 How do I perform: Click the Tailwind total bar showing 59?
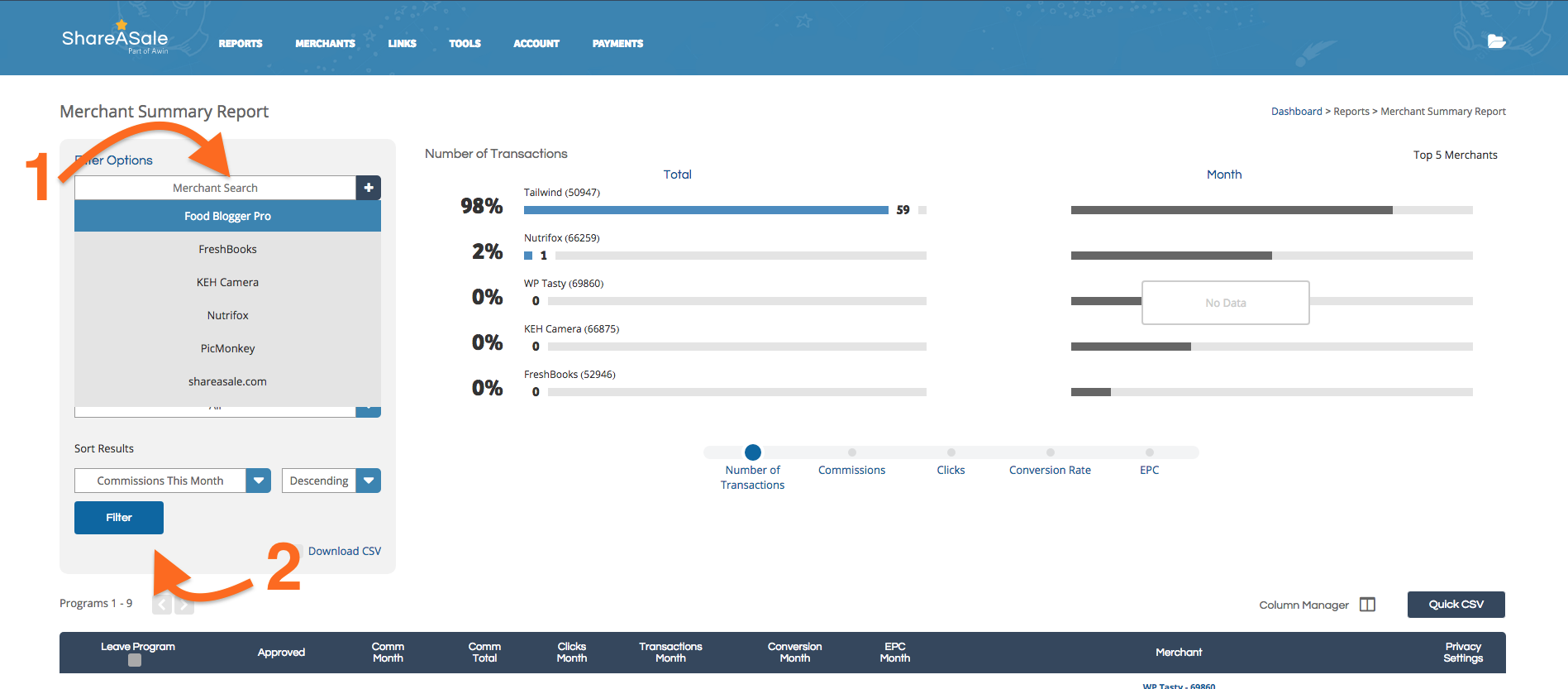pyautogui.click(x=706, y=210)
